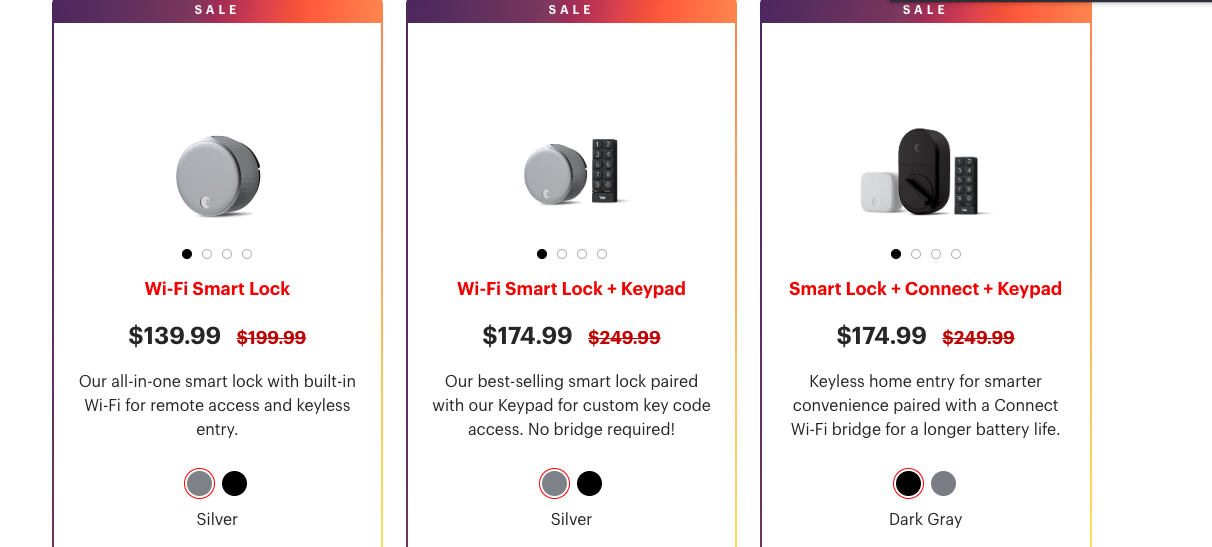Click the Smart Lock + Connect + Keypad image
The image size is (1212, 547).
(925, 171)
